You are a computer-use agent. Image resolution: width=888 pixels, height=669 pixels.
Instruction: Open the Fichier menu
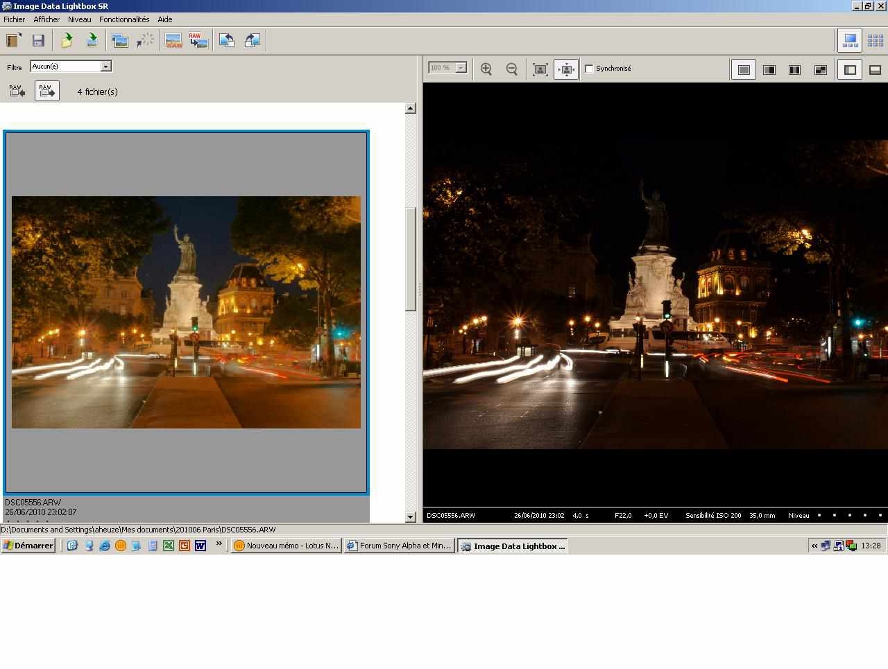[14, 19]
